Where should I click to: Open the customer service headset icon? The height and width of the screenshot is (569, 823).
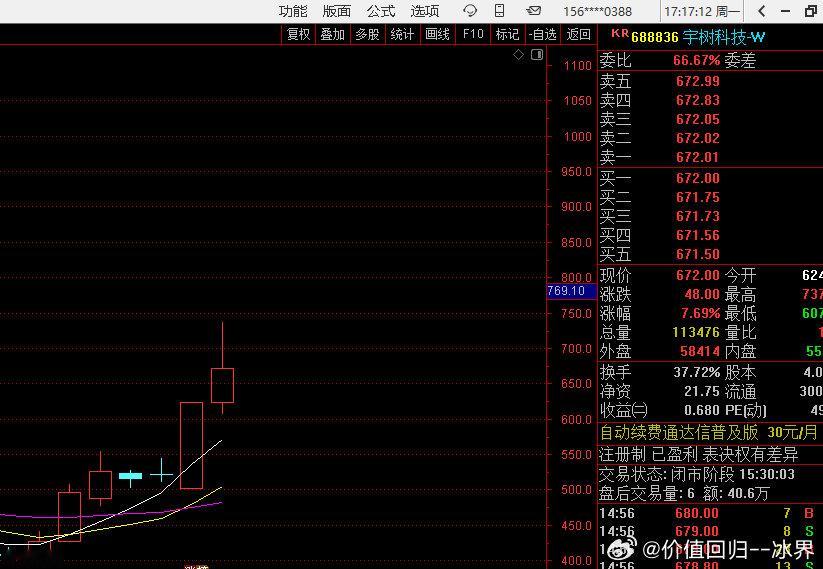470,10
